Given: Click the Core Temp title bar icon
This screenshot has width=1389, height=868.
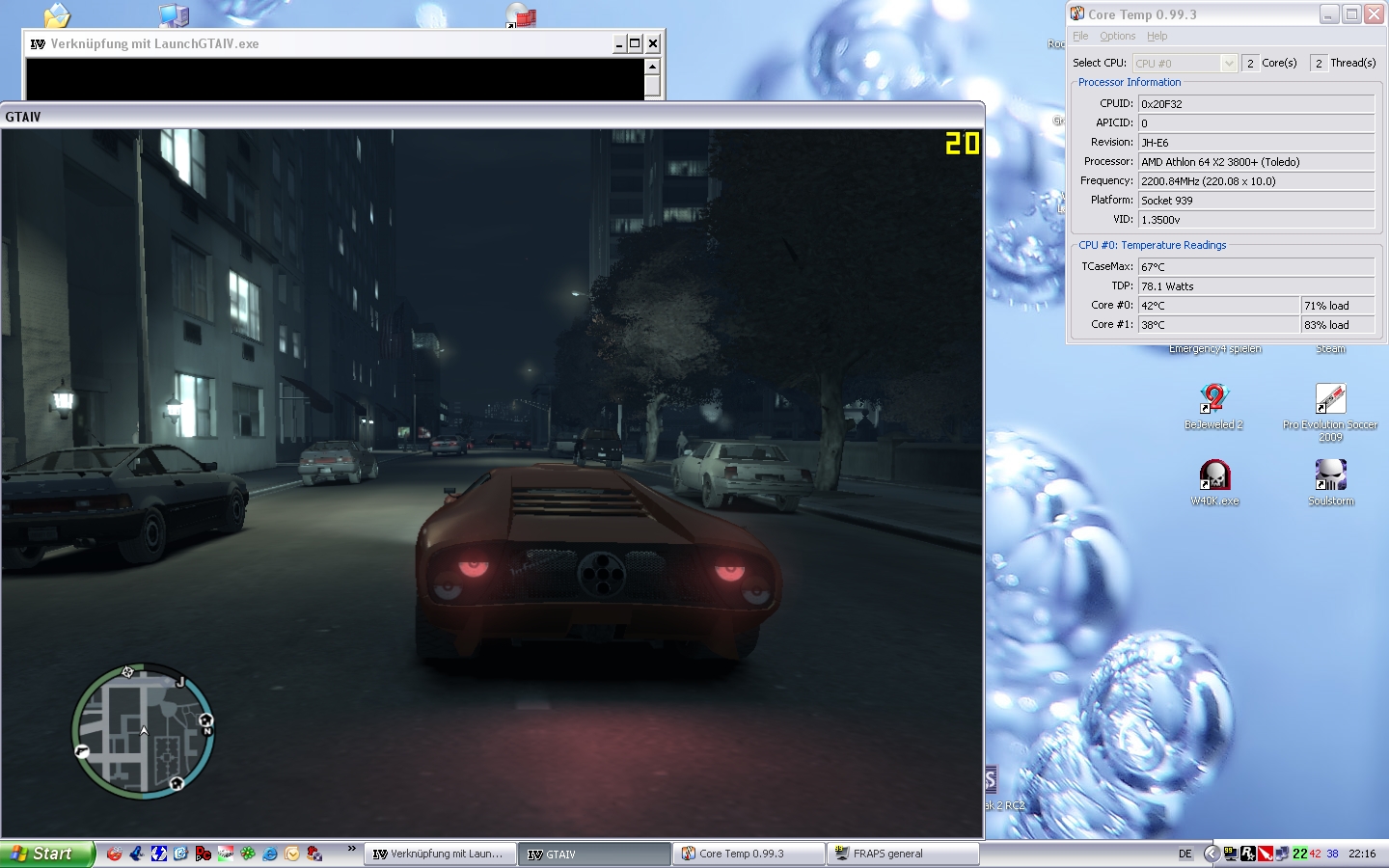Looking at the screenshot, I should tap(1077, 14).
